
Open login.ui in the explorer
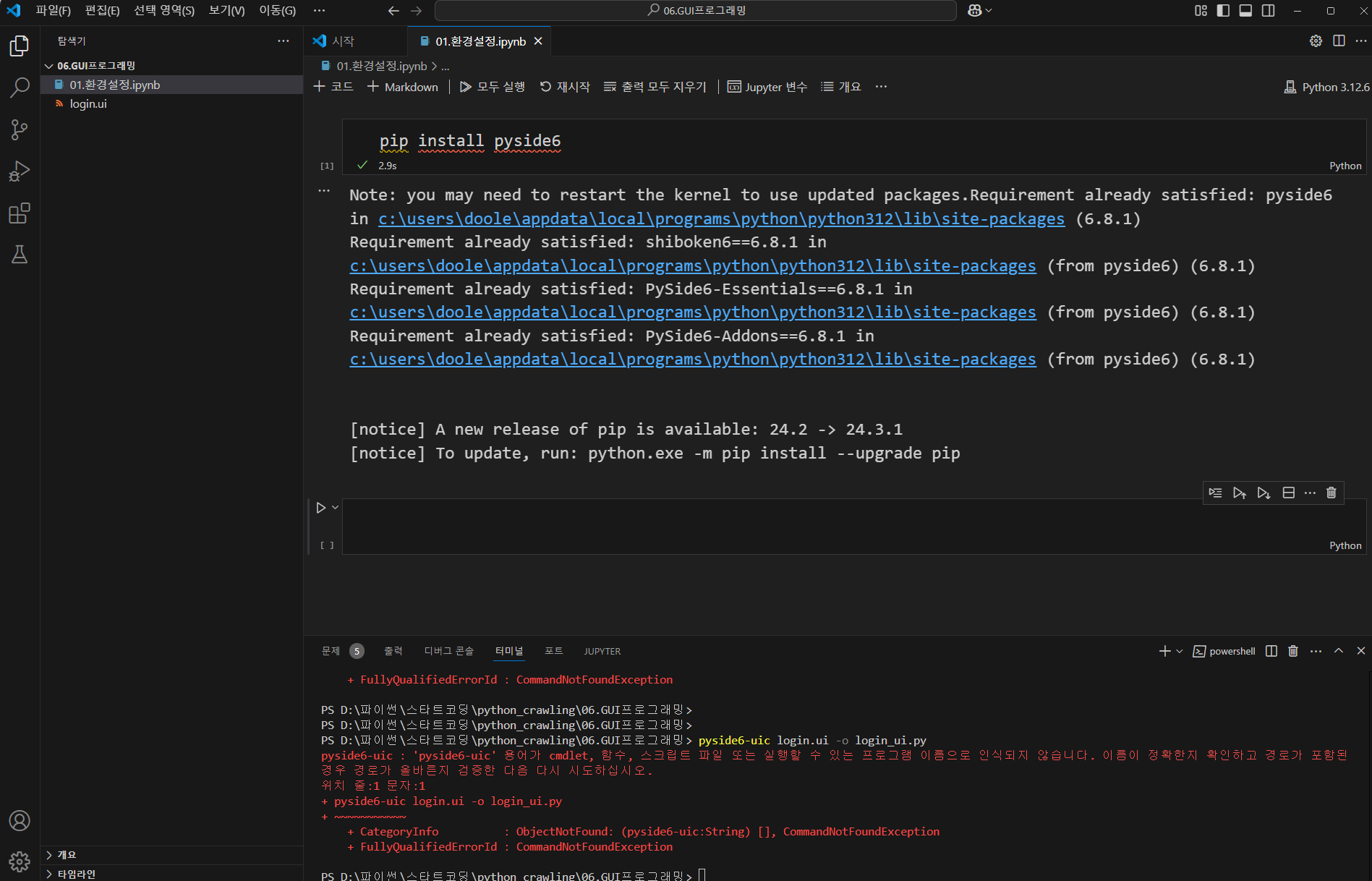pyautogui.click(x=88, y=104)
